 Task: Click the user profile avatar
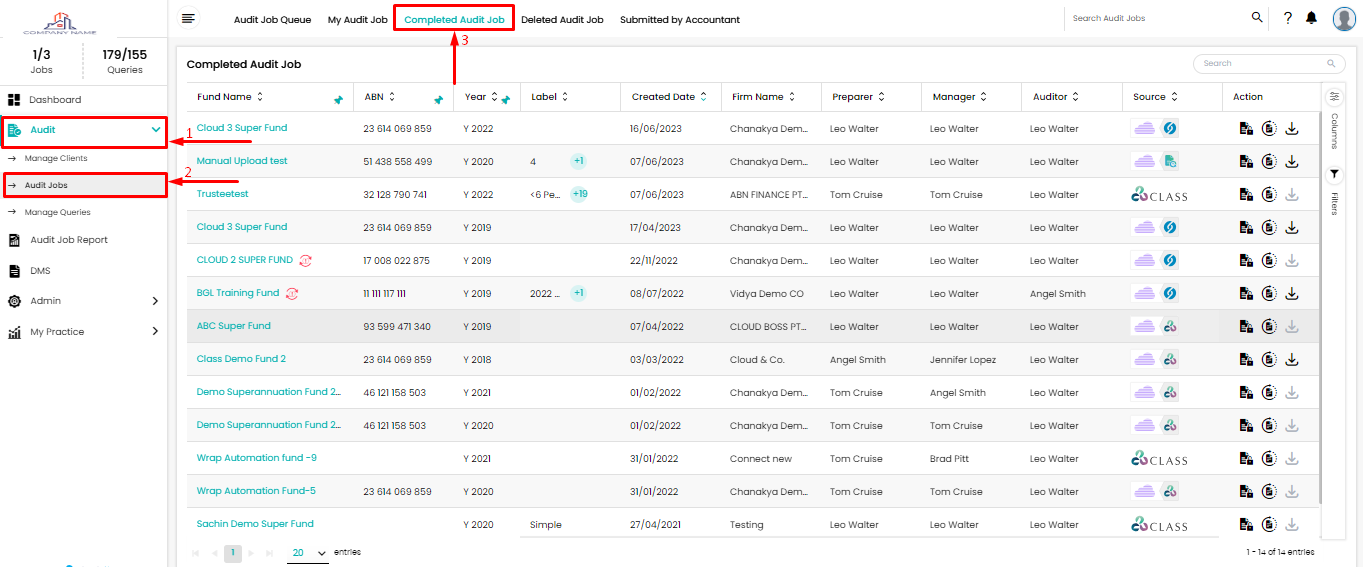[1344, 19]
